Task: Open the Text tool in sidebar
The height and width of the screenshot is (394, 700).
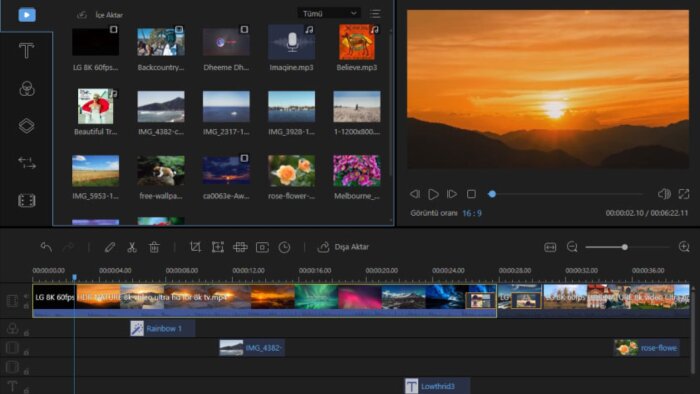Action: click(x=26, y=50)
